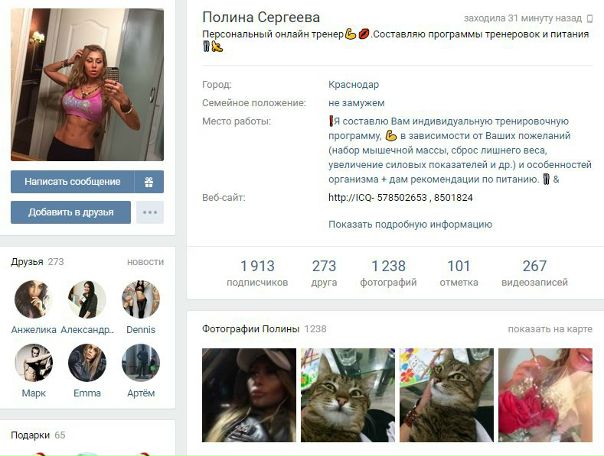Open friend Emma's round avatar
The width and height of the screenshot is (604, 456).
point(87,363)
